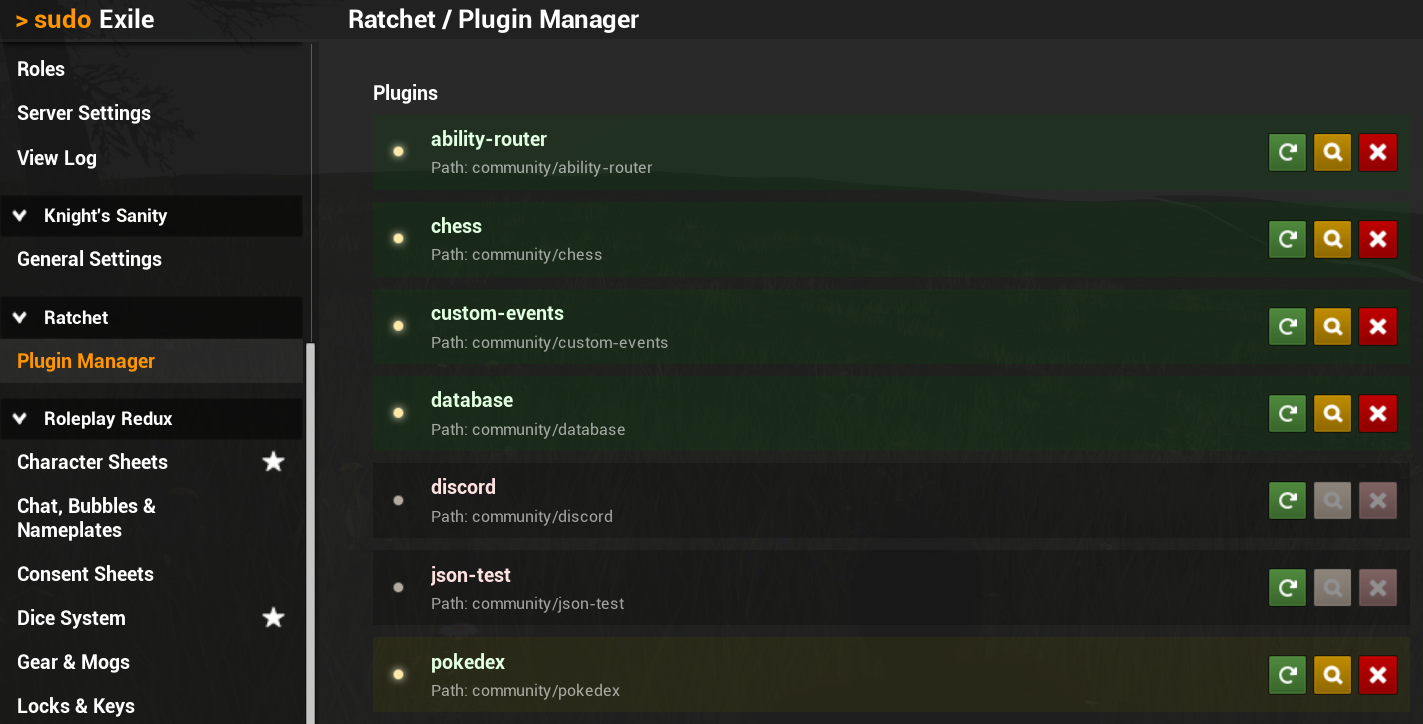The width and height of the screenshot is (1423, 724).
Task: Select General Settings under Knight's Sanity
Action: pyautogui.click(x=89, y=258)
